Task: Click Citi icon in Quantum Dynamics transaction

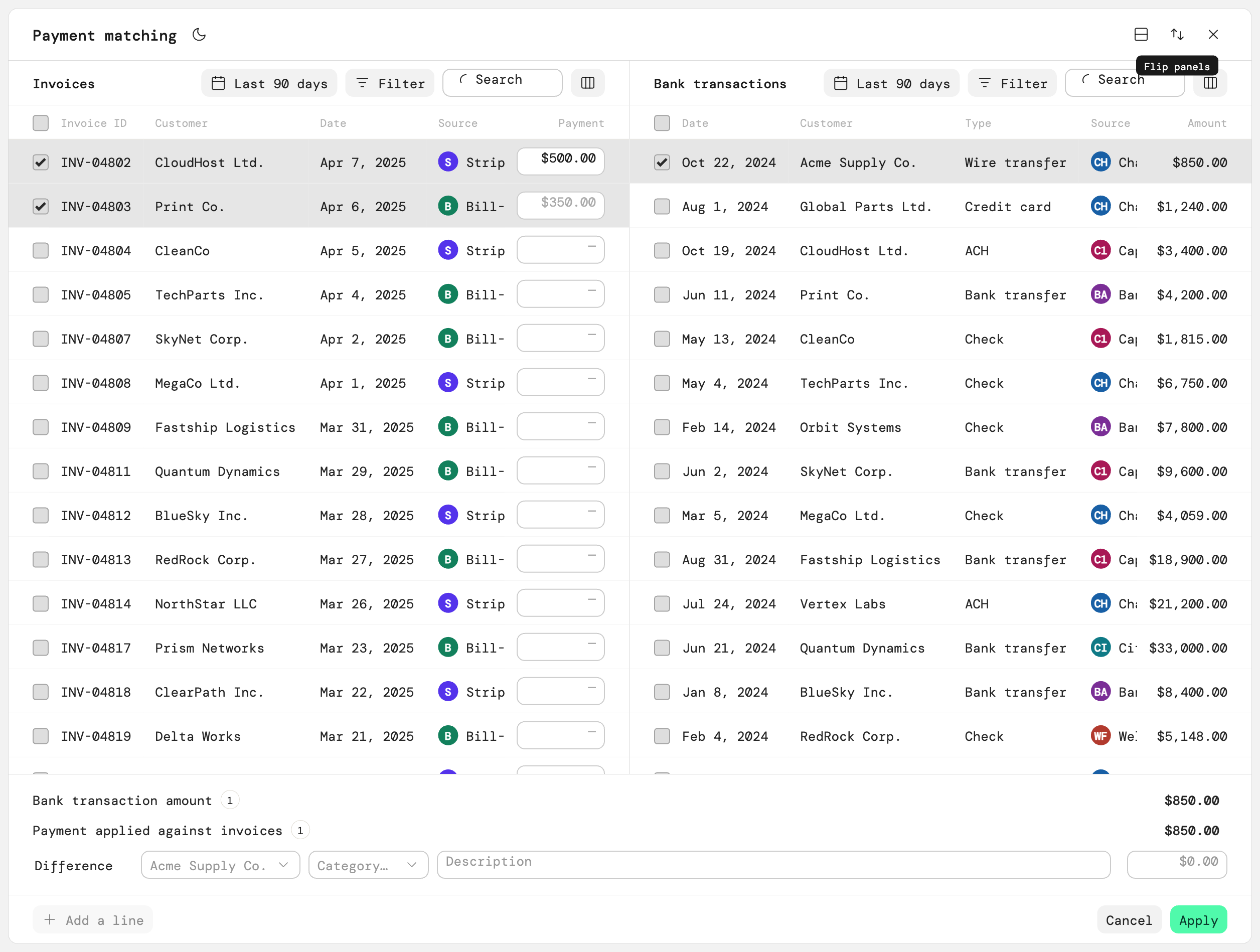Action: click(1100, 648)
